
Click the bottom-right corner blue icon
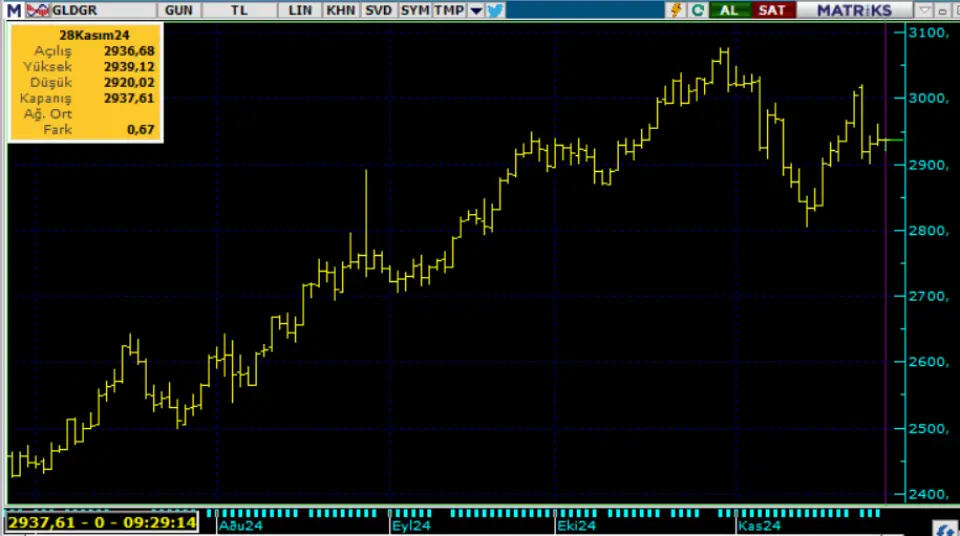click(x=943, y=527)
